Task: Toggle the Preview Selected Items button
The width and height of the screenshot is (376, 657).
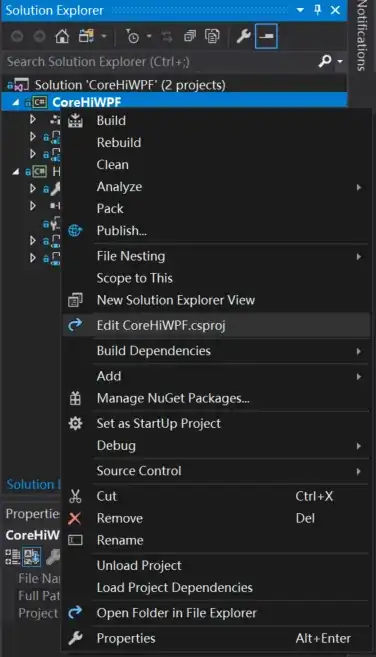Action: 266,37
